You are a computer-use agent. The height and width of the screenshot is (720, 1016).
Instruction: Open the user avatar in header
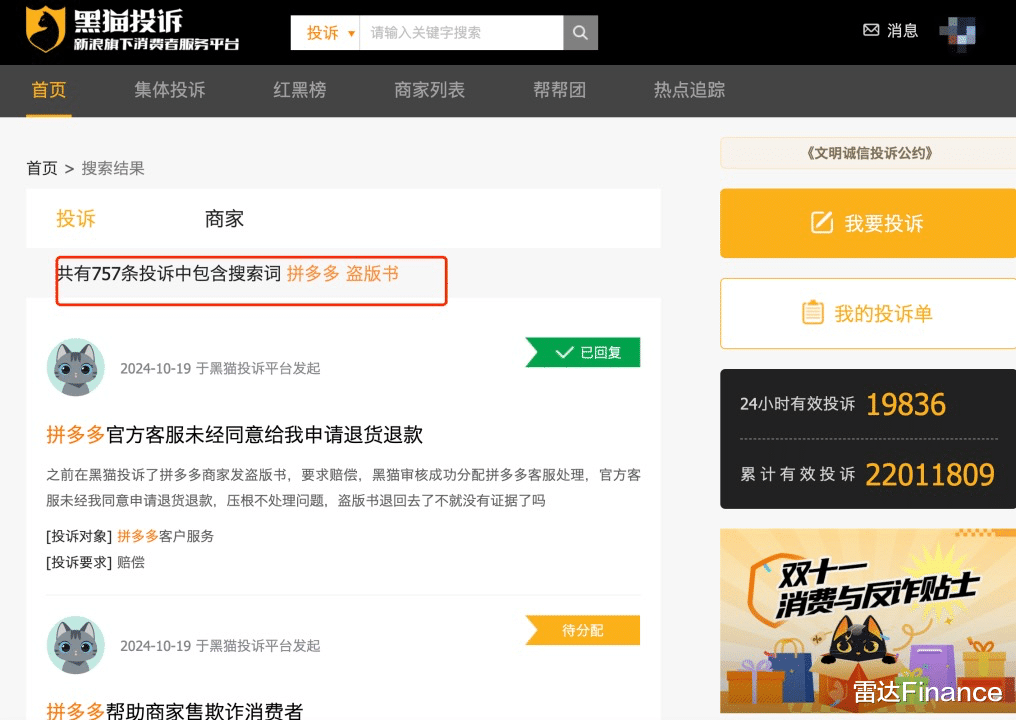[957, 34]
